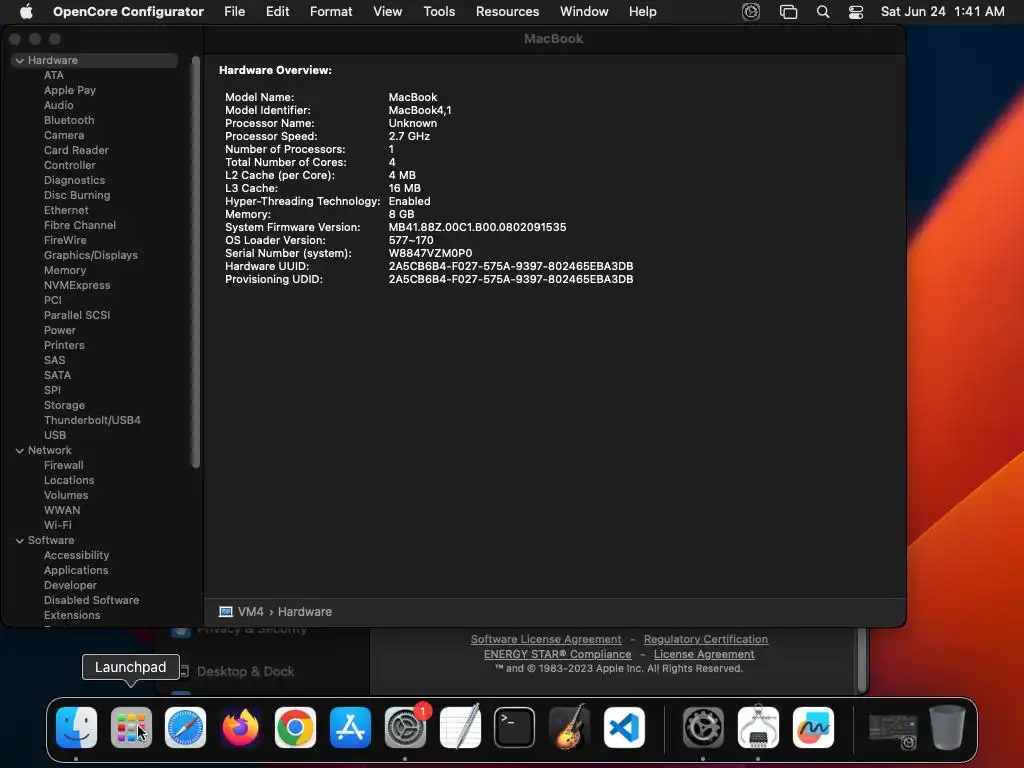Screen dimensions: 1024x768
Task: Launch Firefox from the Dock
Action: pos(240,727)
